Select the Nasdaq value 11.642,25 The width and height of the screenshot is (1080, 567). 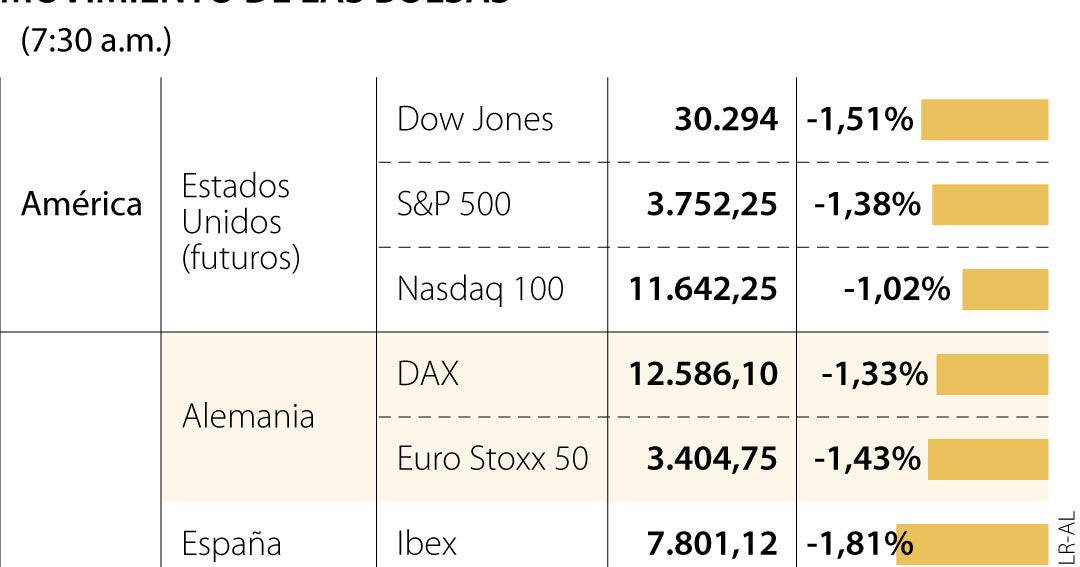click(x=703, y=289)
